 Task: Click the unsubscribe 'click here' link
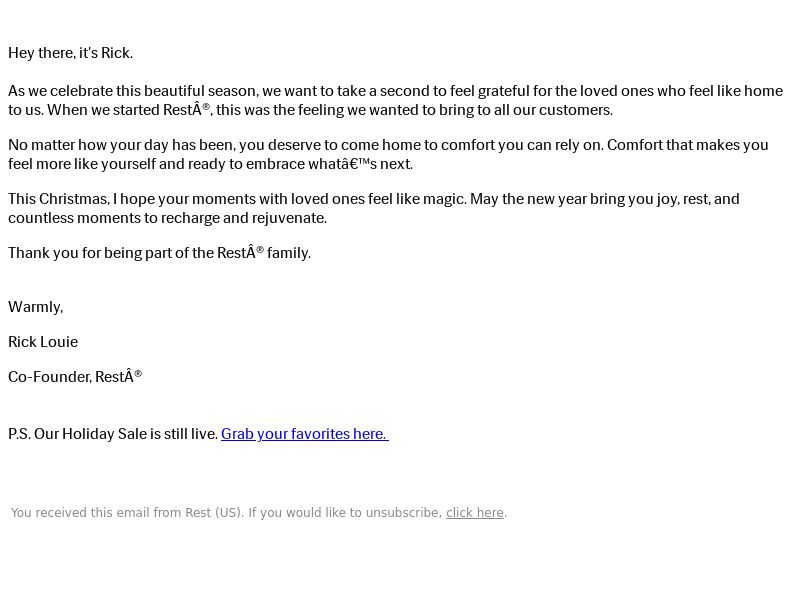click(475, 513)
